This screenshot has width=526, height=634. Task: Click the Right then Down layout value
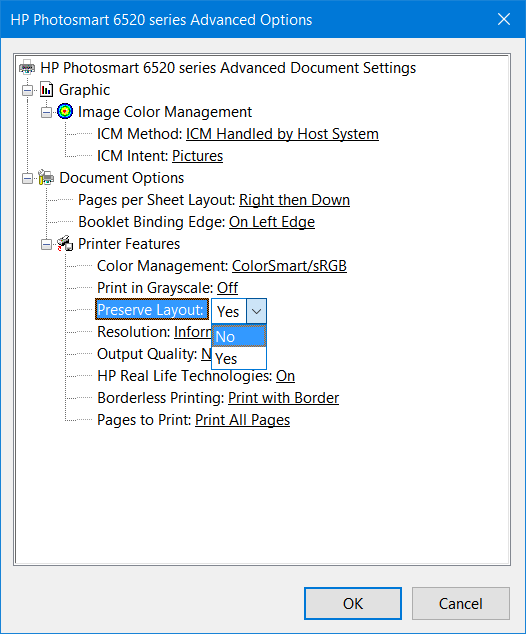point(294,200)
